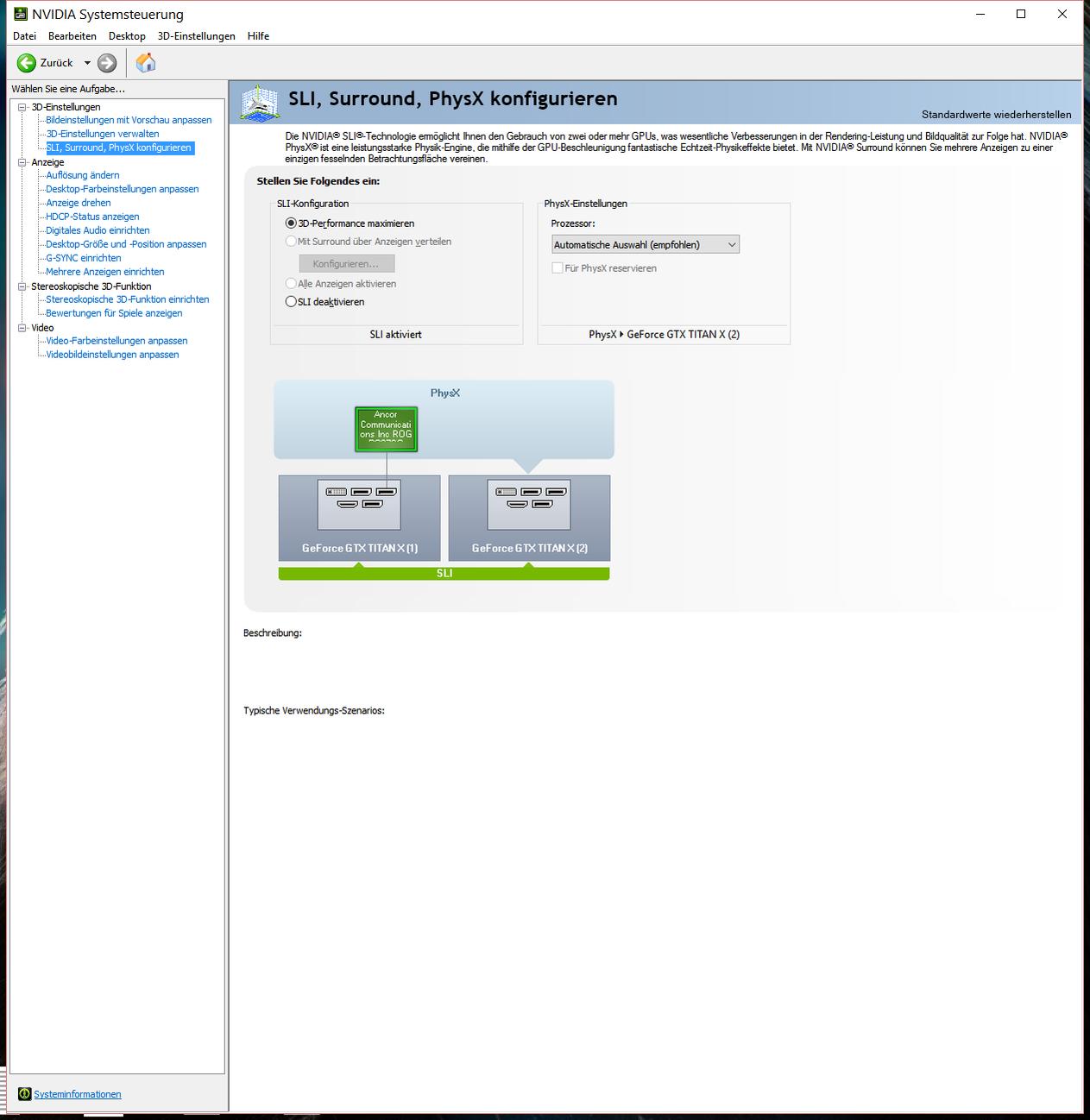
Task: Click the forward arrow toolbar icon
Action: (x=107, y=63)
